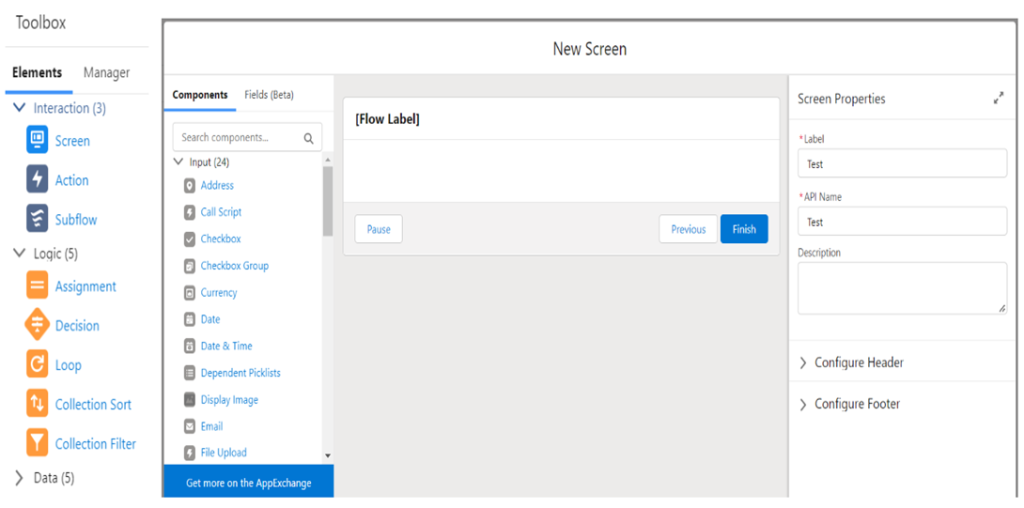The width and height of the screenshot is (1024, 508).
Task: Expand the Data (5) section
Action: (19, 478)
